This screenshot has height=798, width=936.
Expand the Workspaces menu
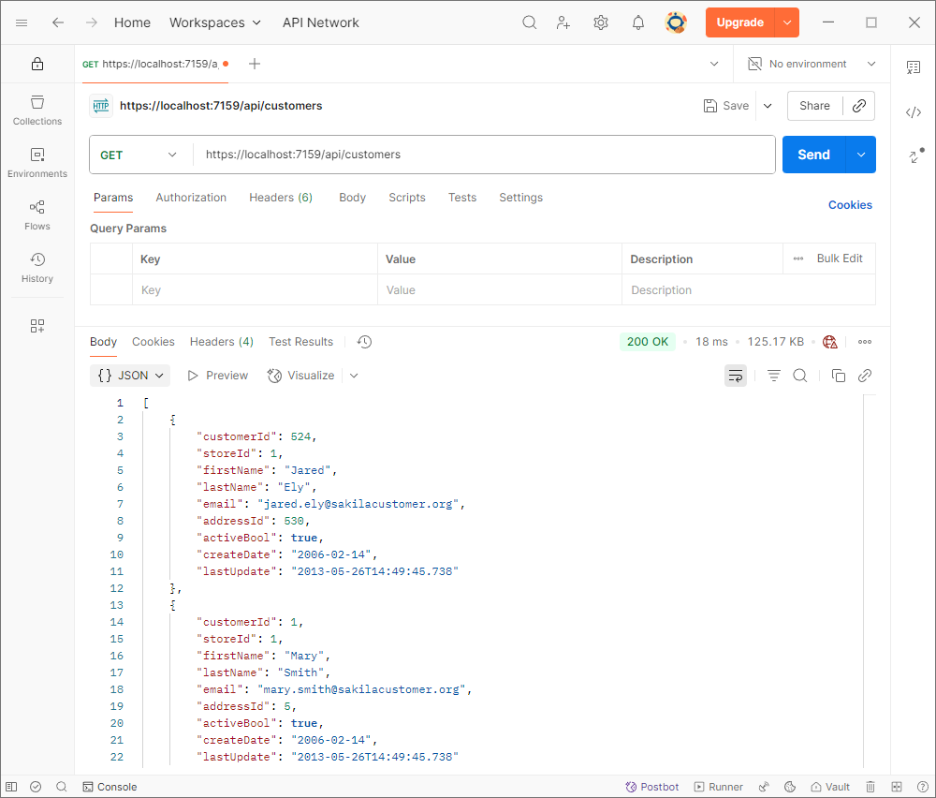click(x=215, y=22)
